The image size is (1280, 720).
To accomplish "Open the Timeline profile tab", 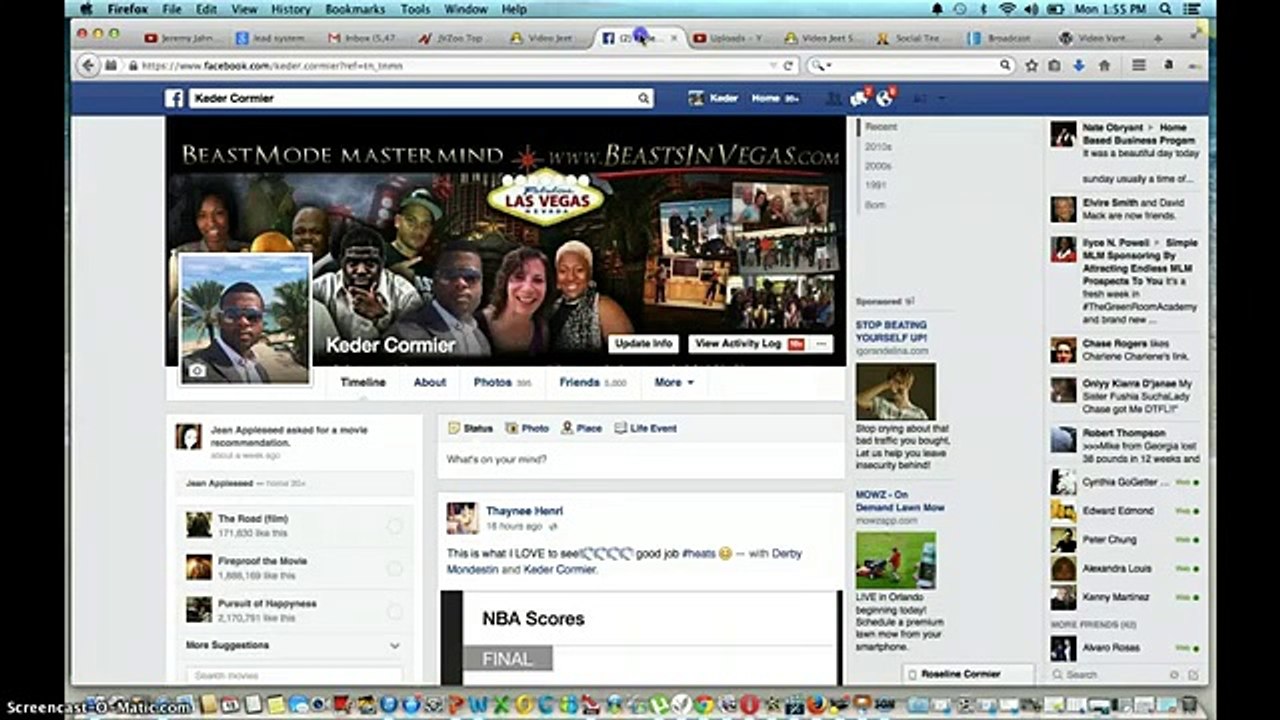I will coord(363,382).
